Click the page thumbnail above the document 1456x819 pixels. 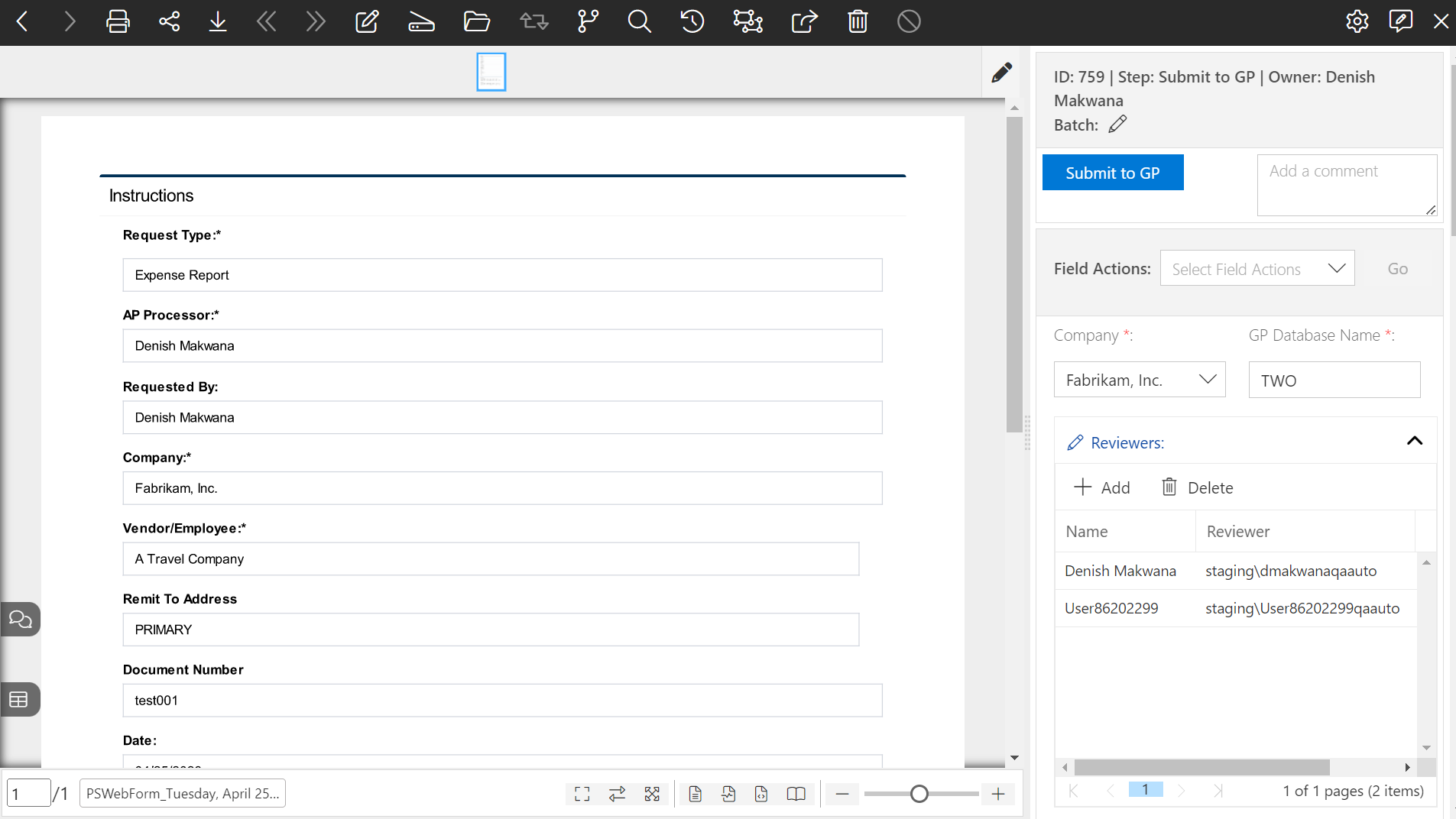pyautogui.click(x=491, y=72)
